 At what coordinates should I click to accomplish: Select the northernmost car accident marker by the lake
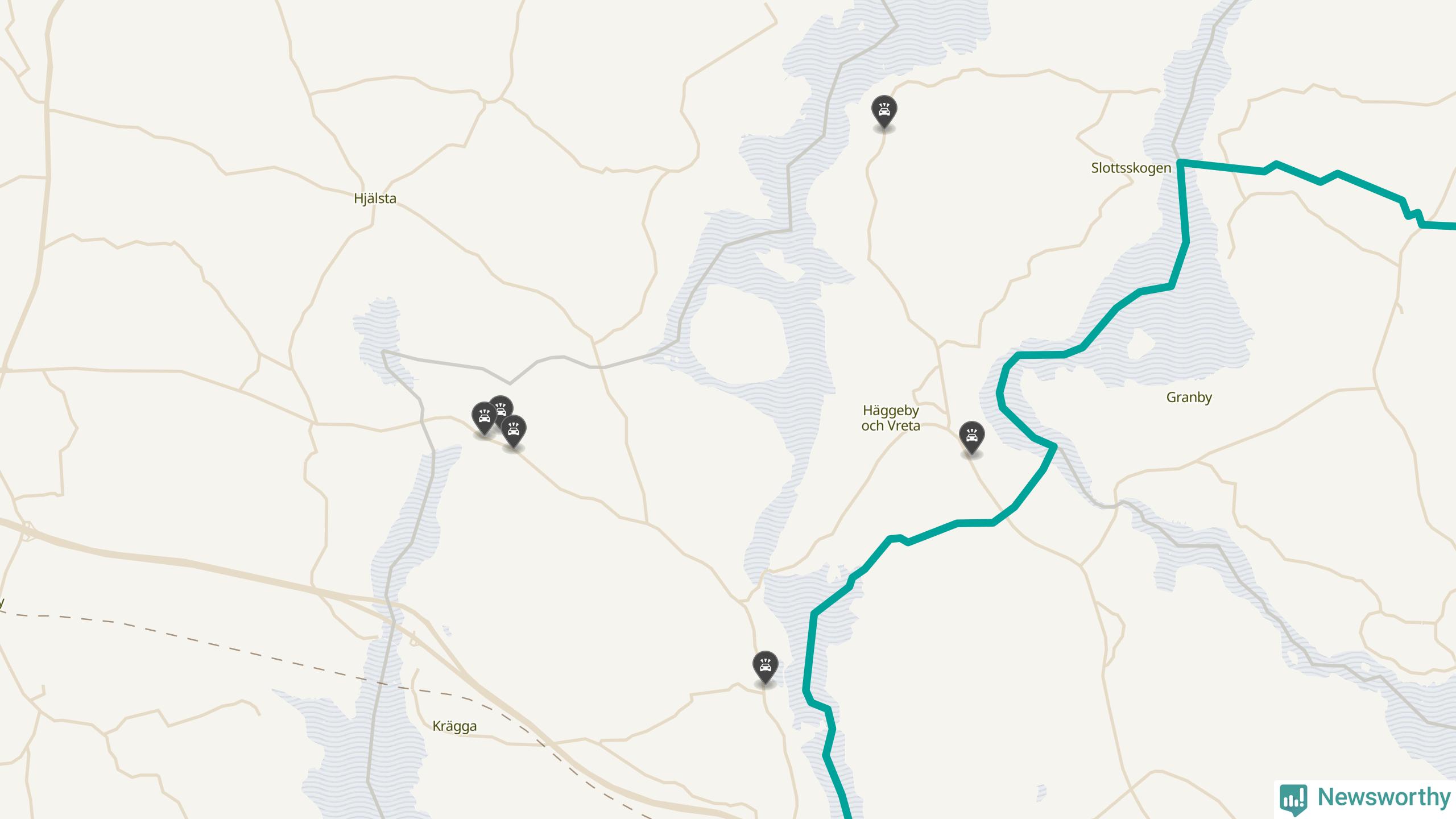coord(884,111)
